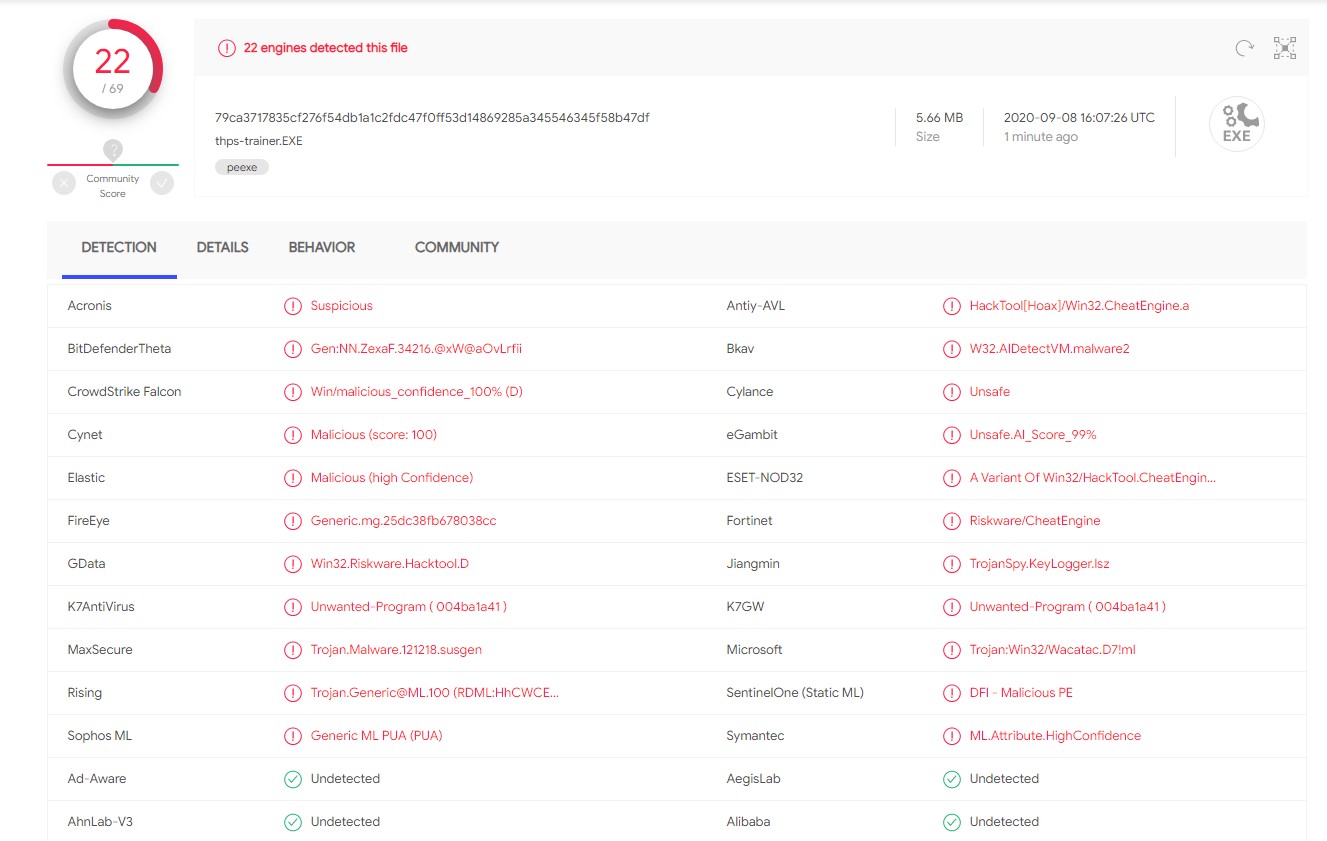Click the community score question marker
This screenshot has height=841, width=1327.
113,150
